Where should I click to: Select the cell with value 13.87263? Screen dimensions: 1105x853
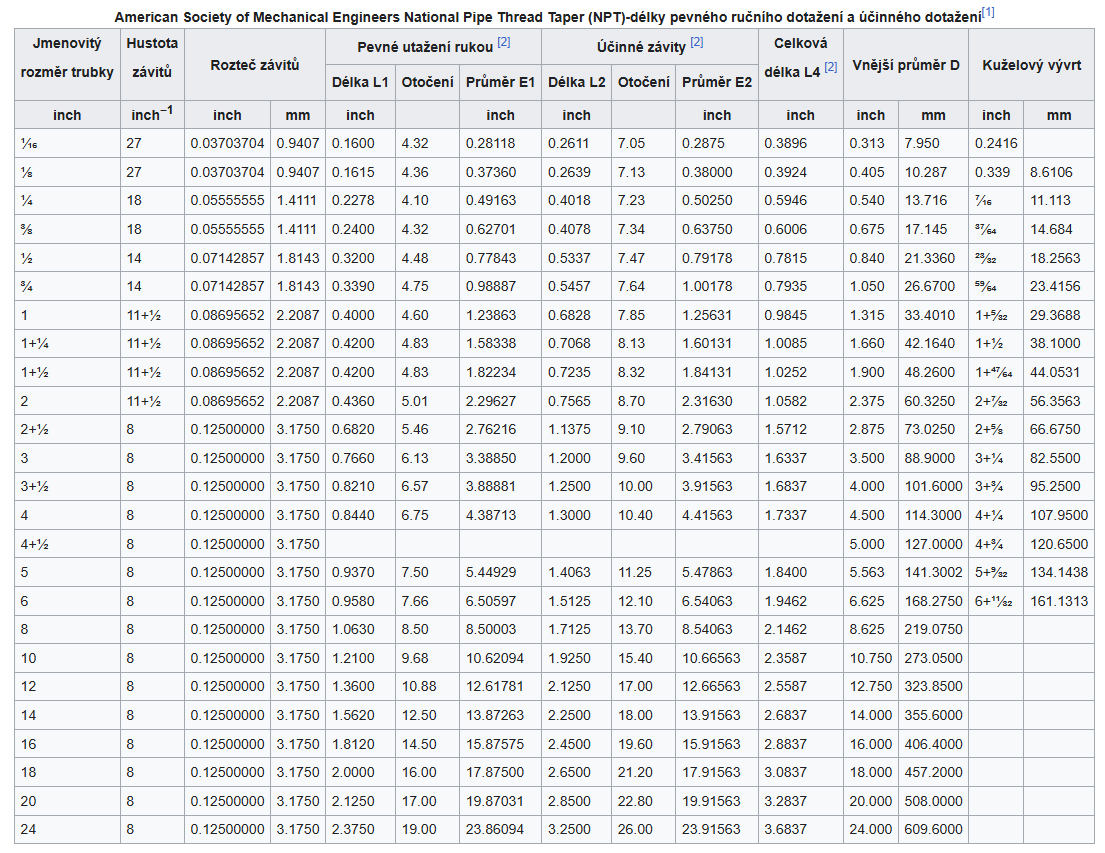[500, 716]
